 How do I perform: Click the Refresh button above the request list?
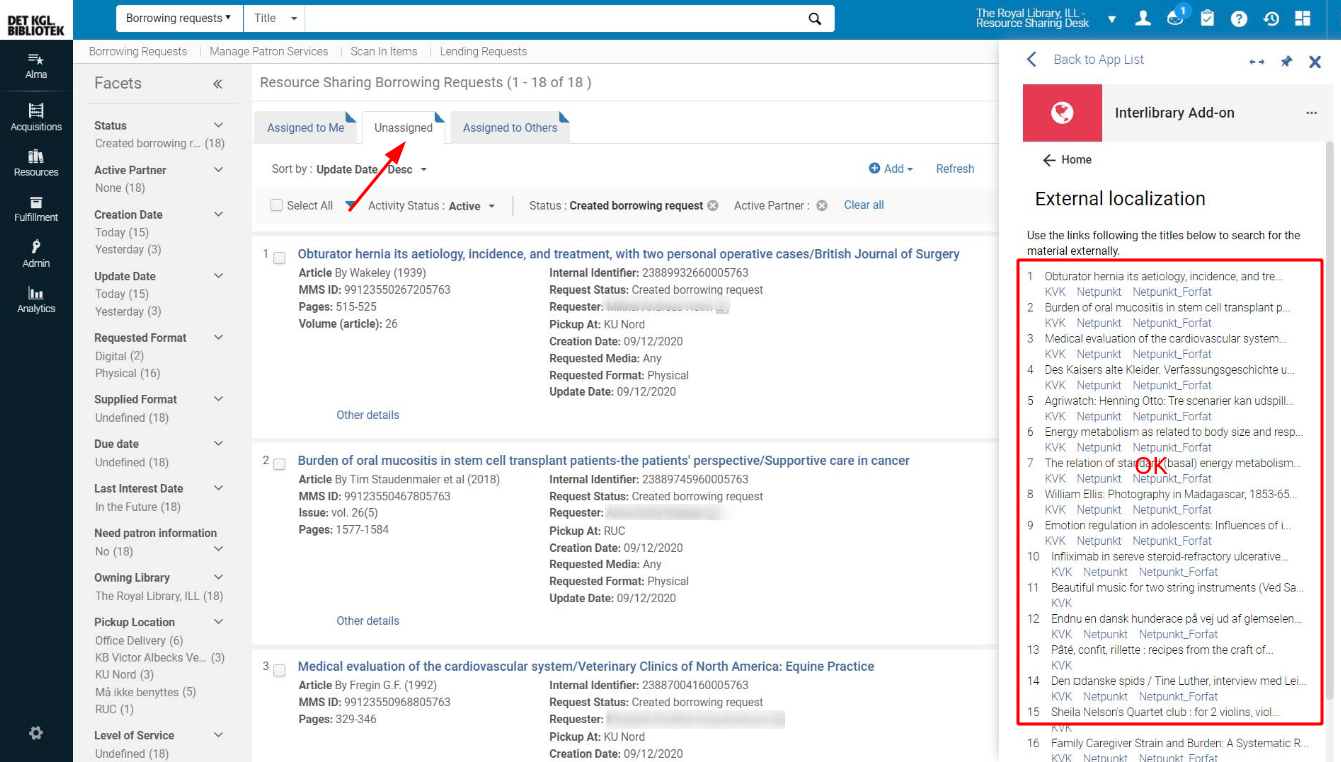(954, 168)
